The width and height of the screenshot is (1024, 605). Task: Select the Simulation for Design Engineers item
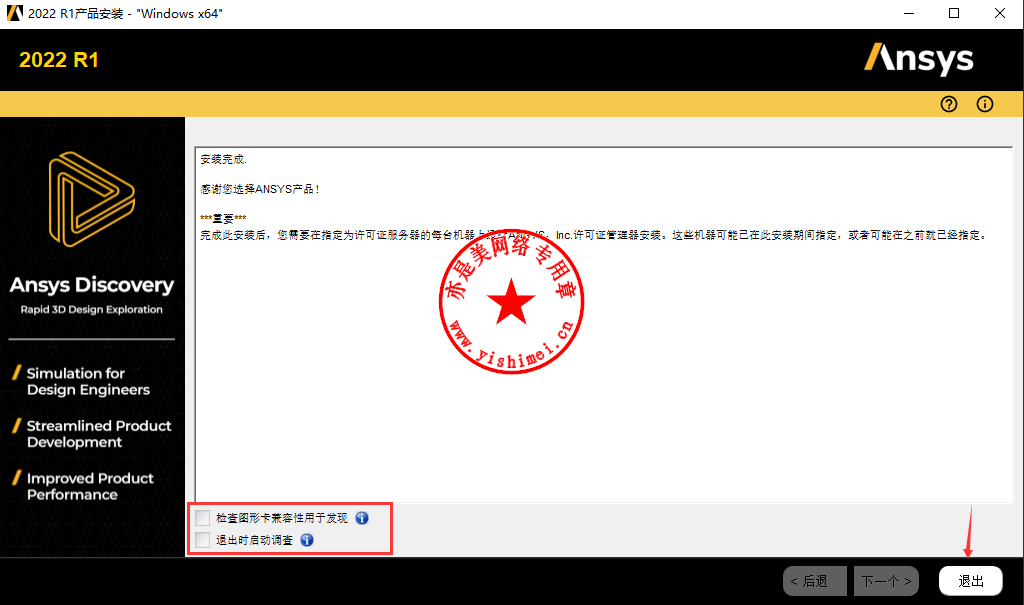(x=88, y=381)
